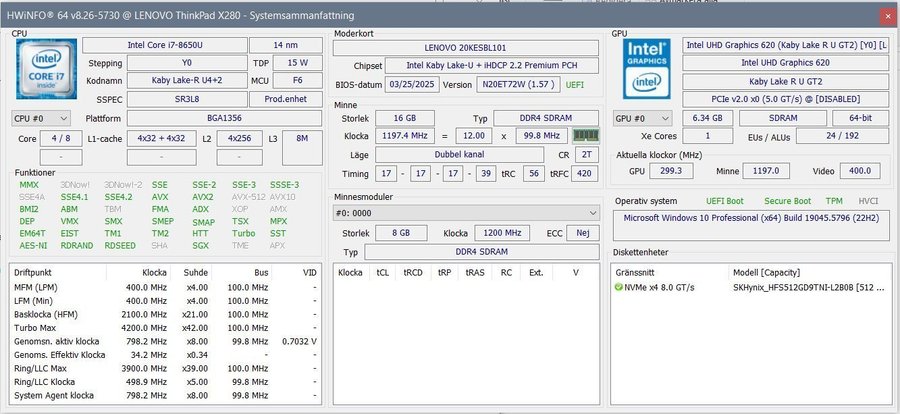Close the HWiNFO summary window
Viewport: 900px width, 414px height.
(887, 17)
